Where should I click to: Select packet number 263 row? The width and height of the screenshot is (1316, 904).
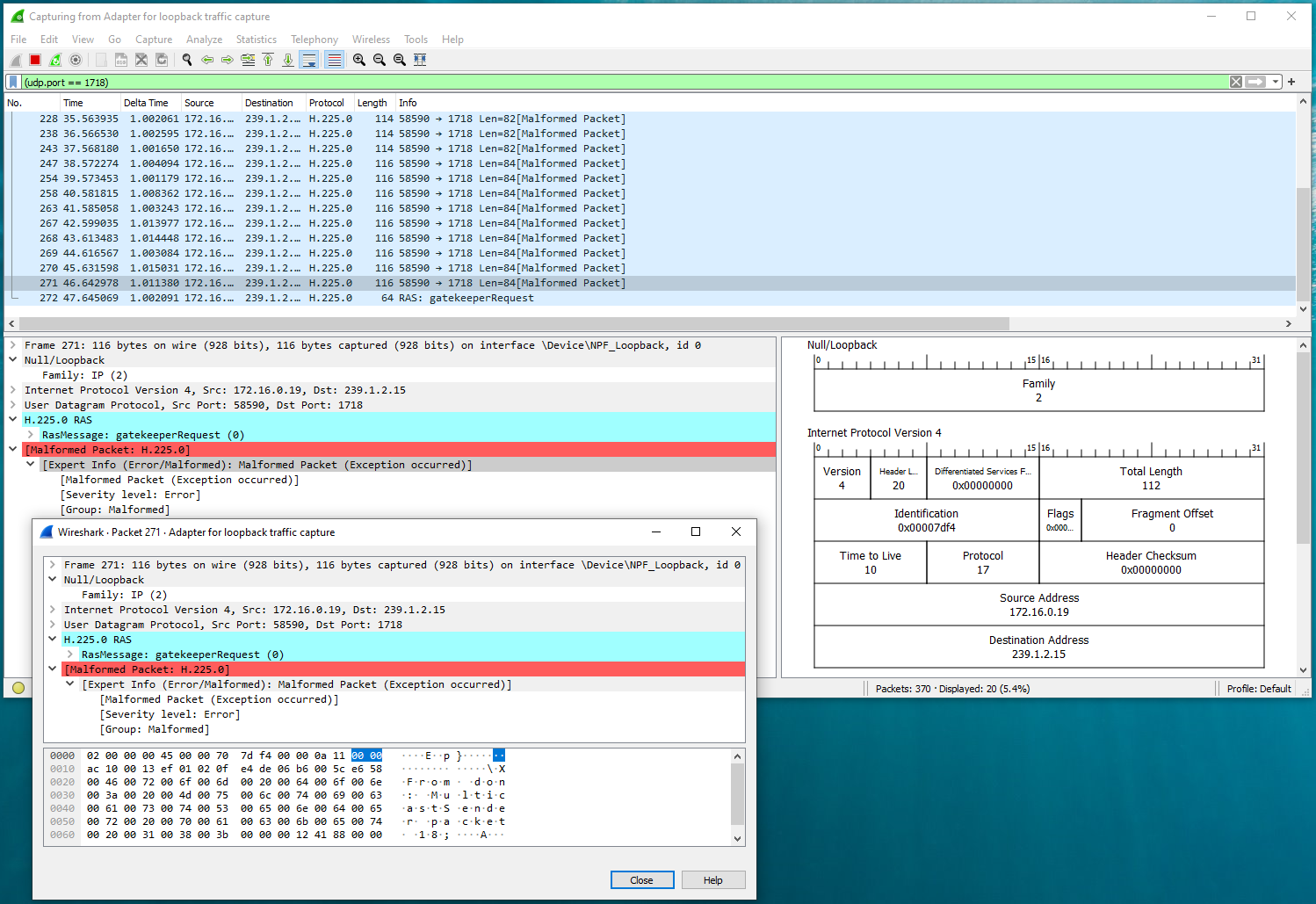650,208
